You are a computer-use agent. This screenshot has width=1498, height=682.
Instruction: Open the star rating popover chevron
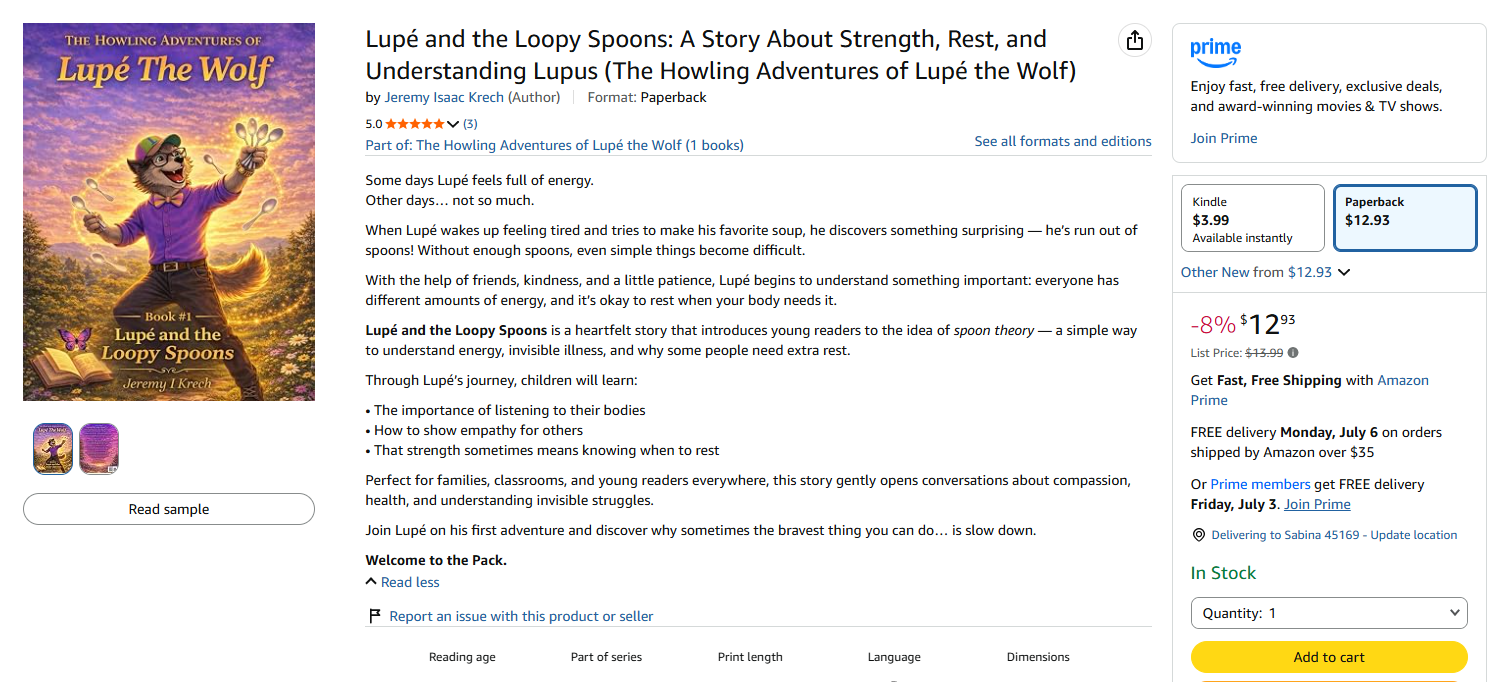pos(453,124)
